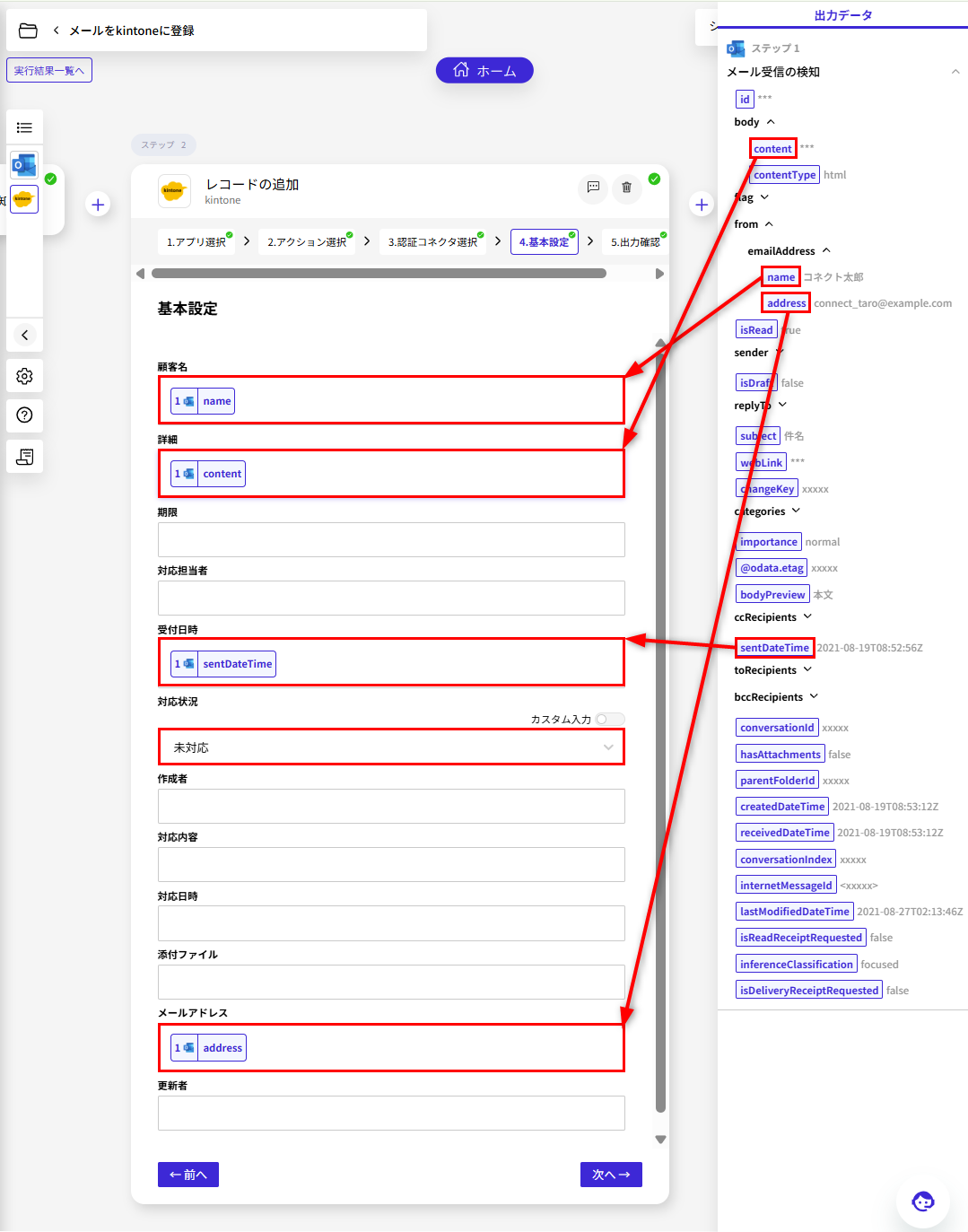968x1232 pixels.
Task: Open 3.認証コネクタ選択 step tab
Action: pyautogui.click(x=432, y=241)
